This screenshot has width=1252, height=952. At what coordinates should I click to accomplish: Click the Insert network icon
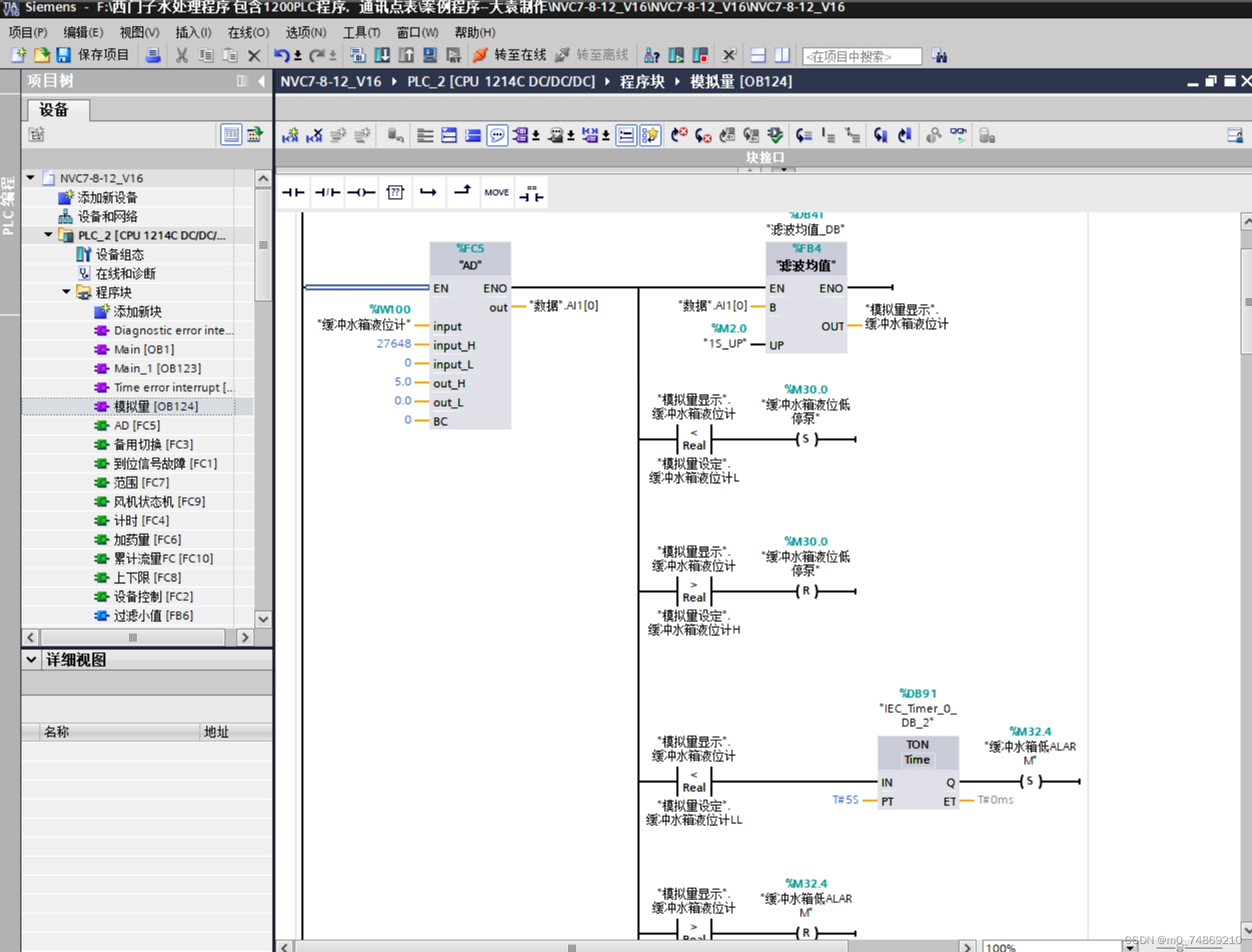(x=290, y=135)
